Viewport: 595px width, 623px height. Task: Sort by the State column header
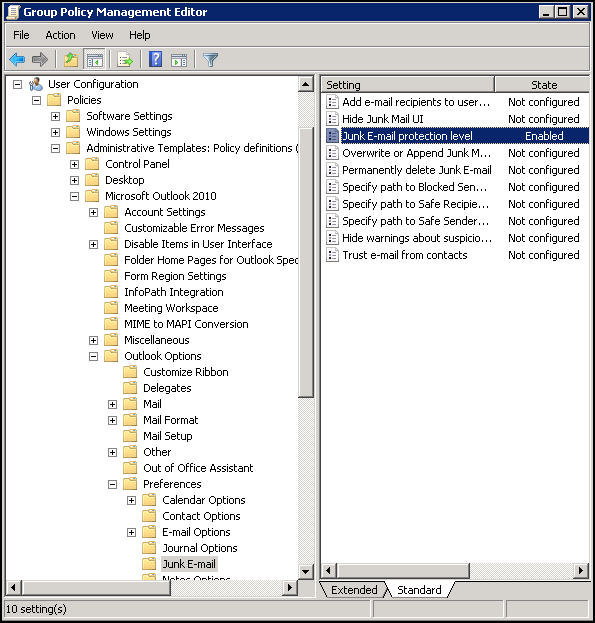543,85
